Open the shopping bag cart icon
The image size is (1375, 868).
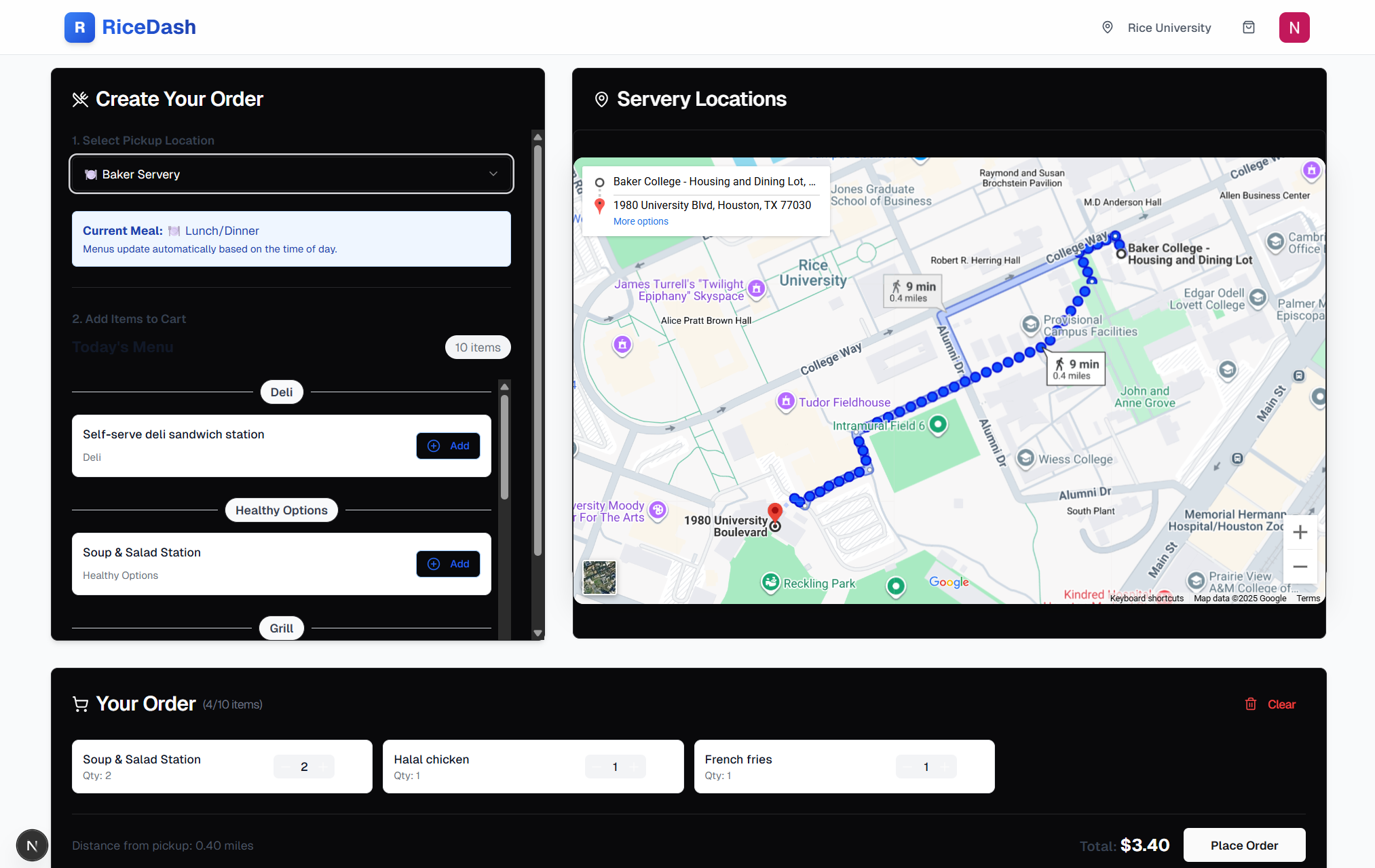tap(1248, 28)
